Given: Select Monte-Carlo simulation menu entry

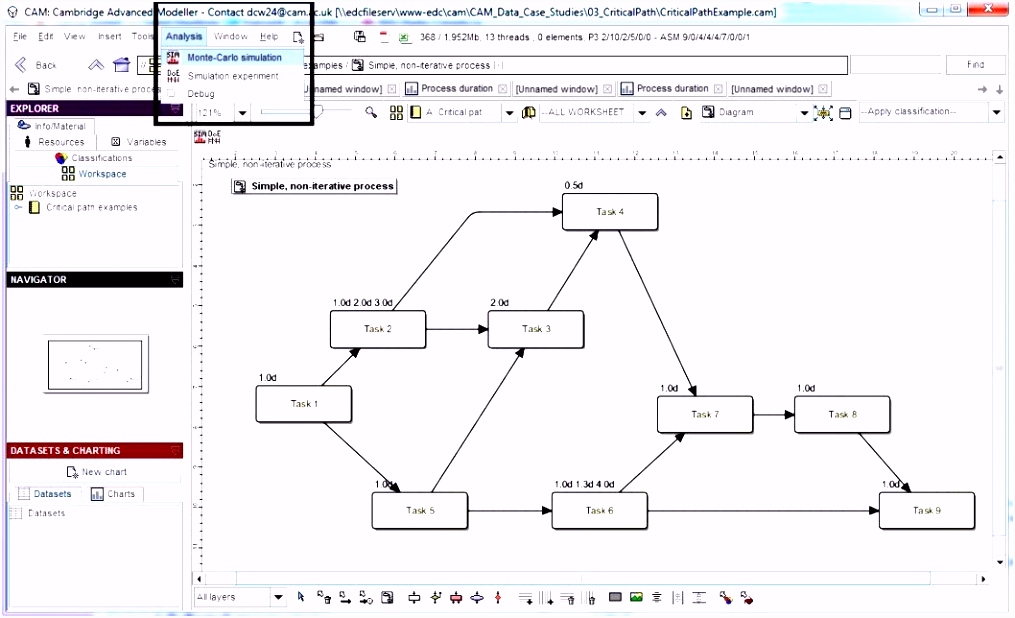Looking at the screenshot, I should pyautogui.click(x=234, y=58).
